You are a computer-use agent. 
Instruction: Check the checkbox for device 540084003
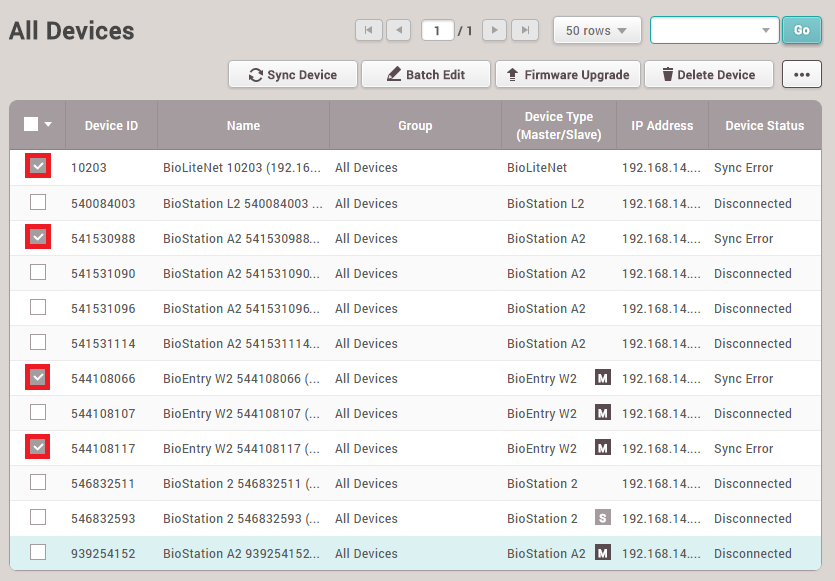tap(37, 203)
